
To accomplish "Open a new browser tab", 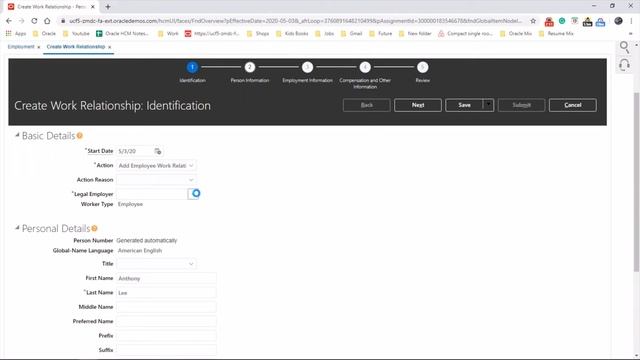I will [108, 7].
